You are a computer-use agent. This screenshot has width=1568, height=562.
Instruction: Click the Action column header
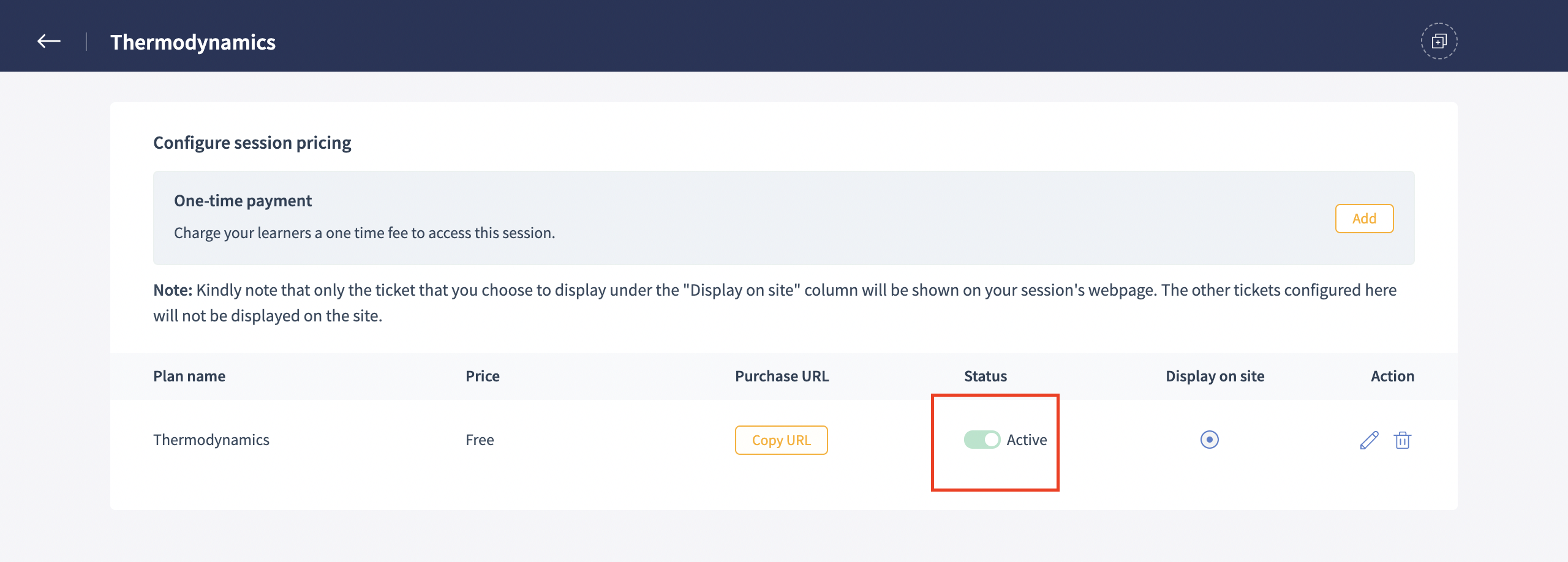click(x=1392, y=376)
